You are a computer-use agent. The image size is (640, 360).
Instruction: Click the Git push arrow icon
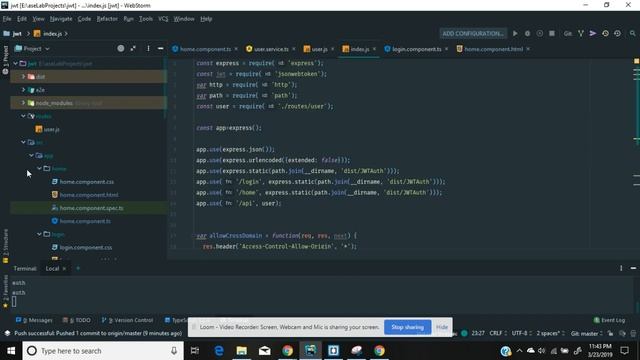593,33
